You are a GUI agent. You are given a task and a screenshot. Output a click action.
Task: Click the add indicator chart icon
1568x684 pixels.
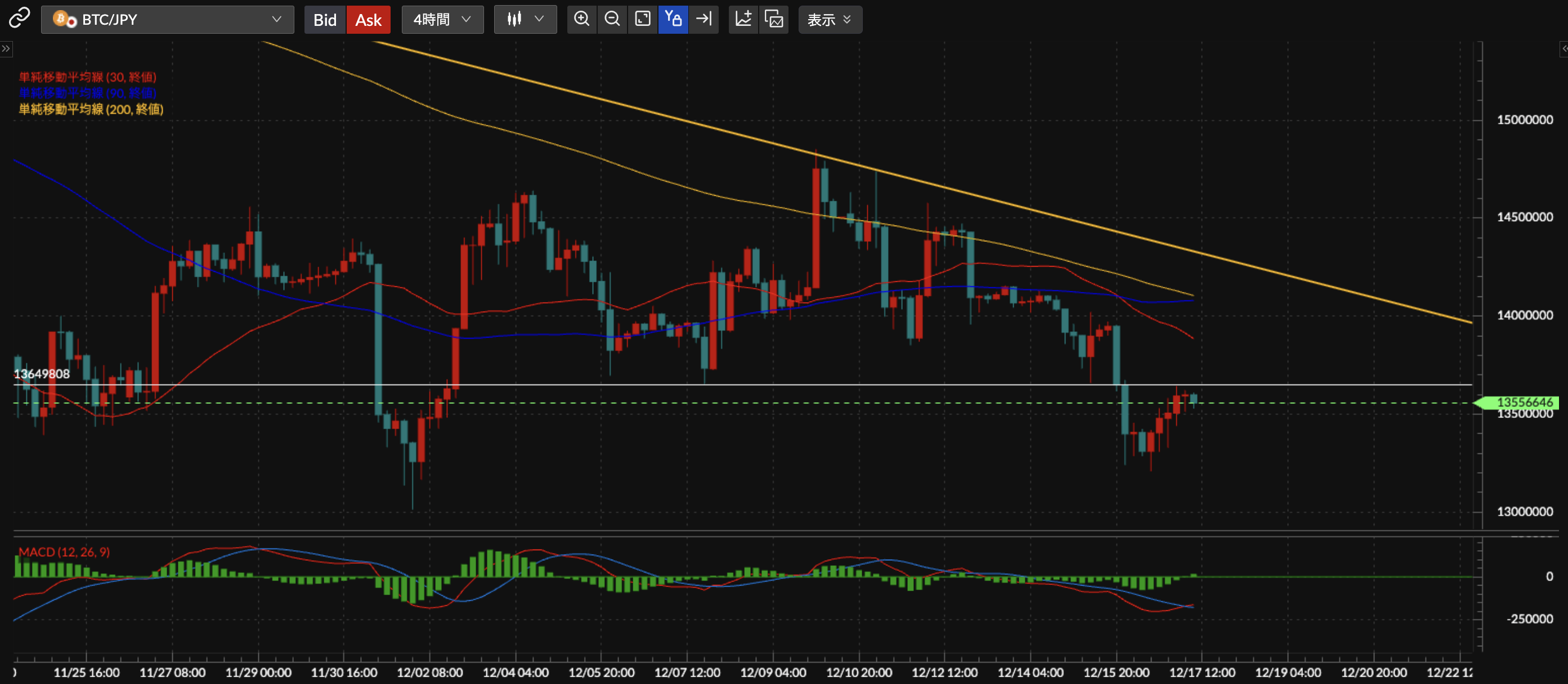pos(743,19)
